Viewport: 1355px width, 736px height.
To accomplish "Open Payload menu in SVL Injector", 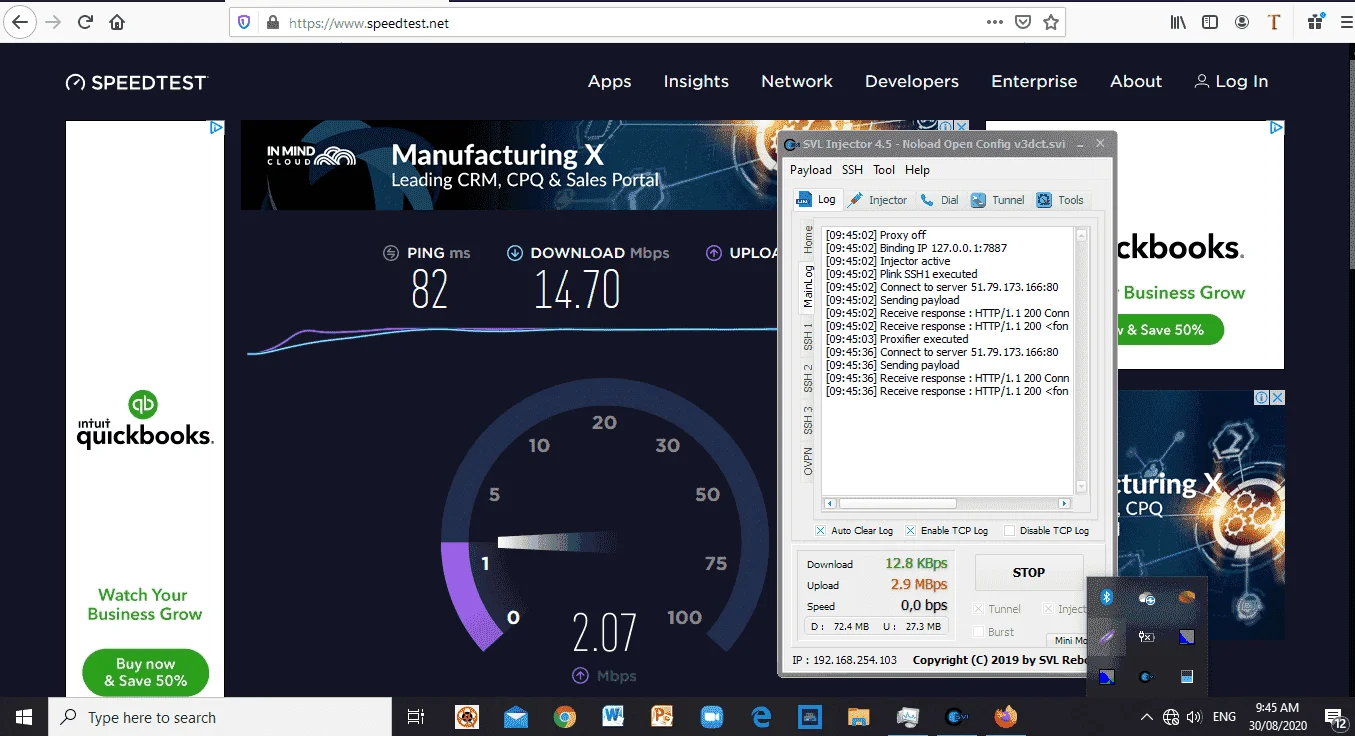I will coord(811,170).
